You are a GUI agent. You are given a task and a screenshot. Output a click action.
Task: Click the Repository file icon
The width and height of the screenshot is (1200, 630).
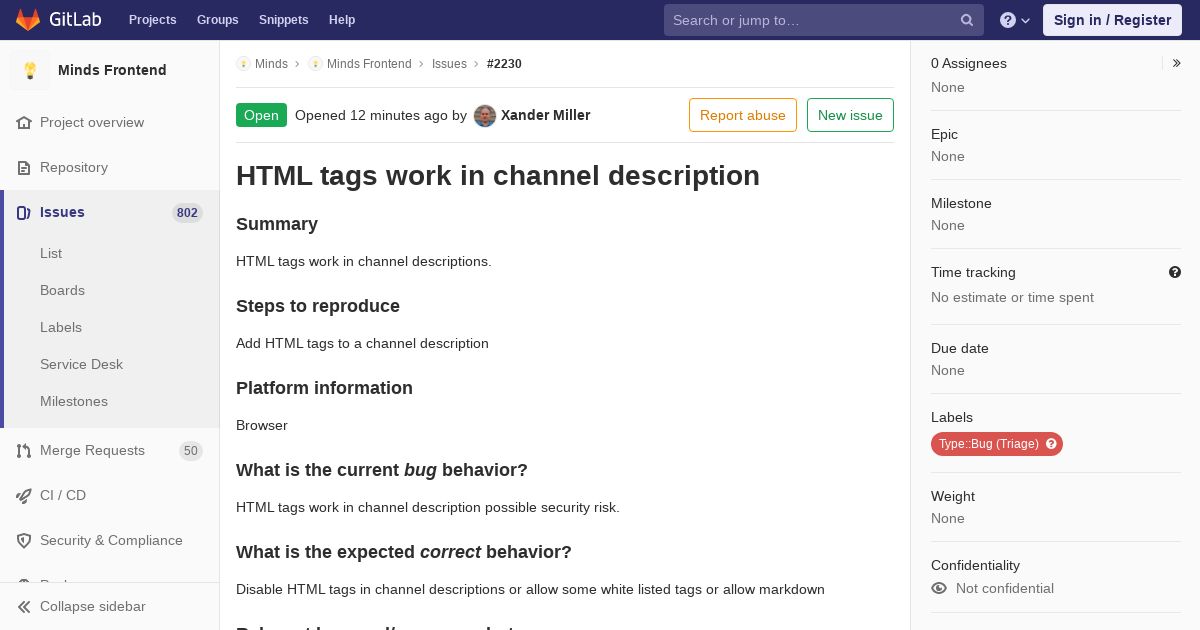24,168
